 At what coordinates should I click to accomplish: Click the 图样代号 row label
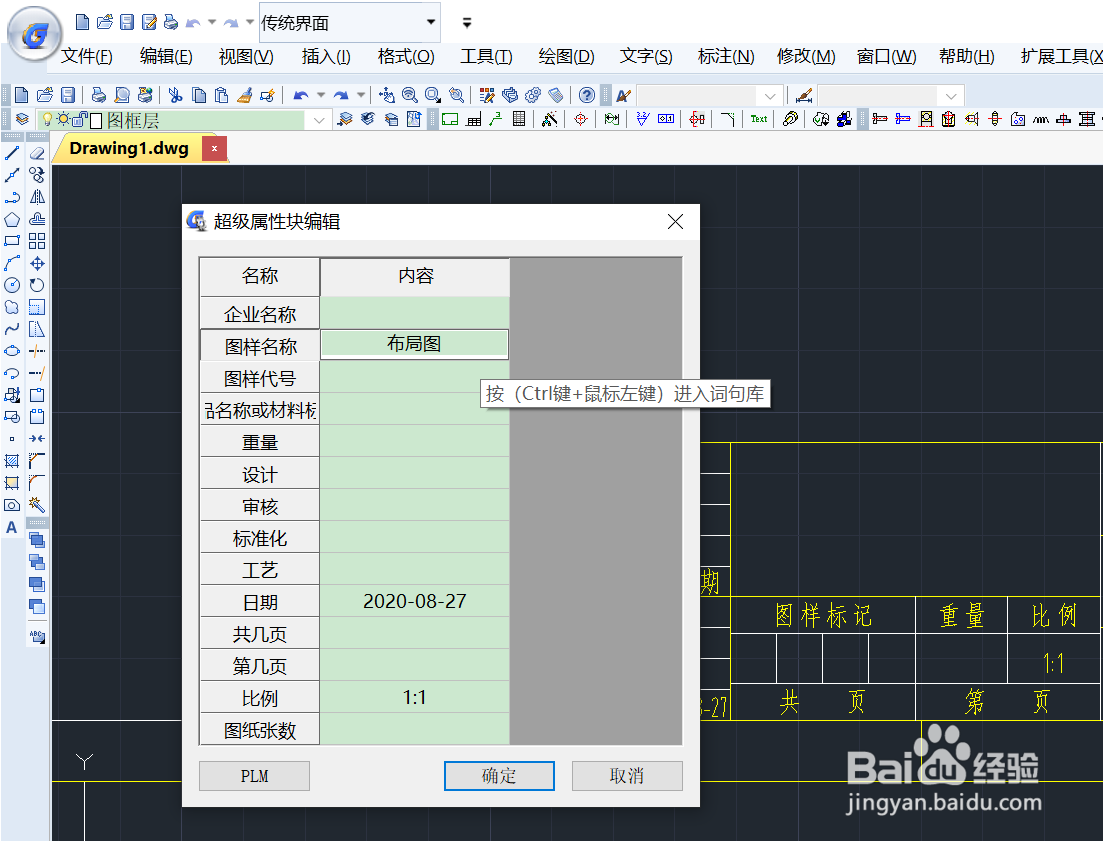(x=260, y=378)
